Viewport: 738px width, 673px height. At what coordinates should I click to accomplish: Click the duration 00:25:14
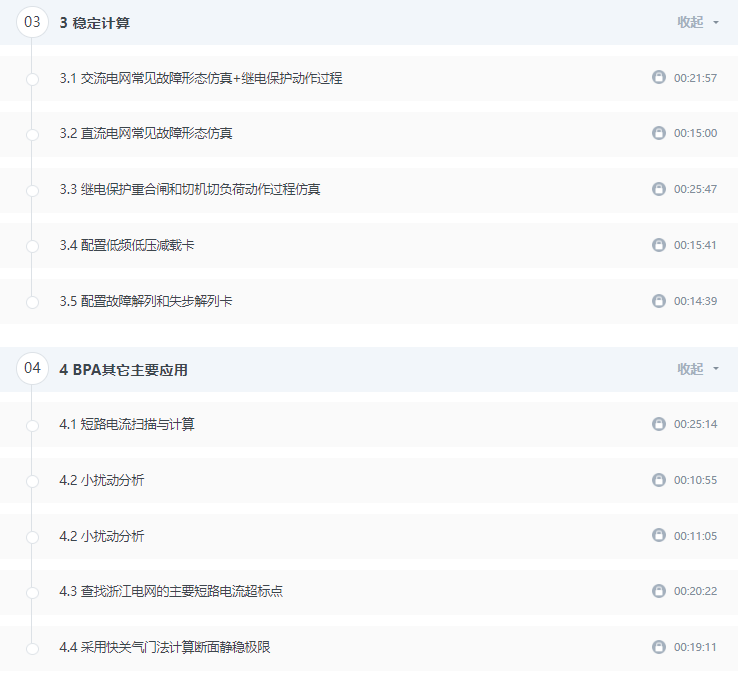695,424
